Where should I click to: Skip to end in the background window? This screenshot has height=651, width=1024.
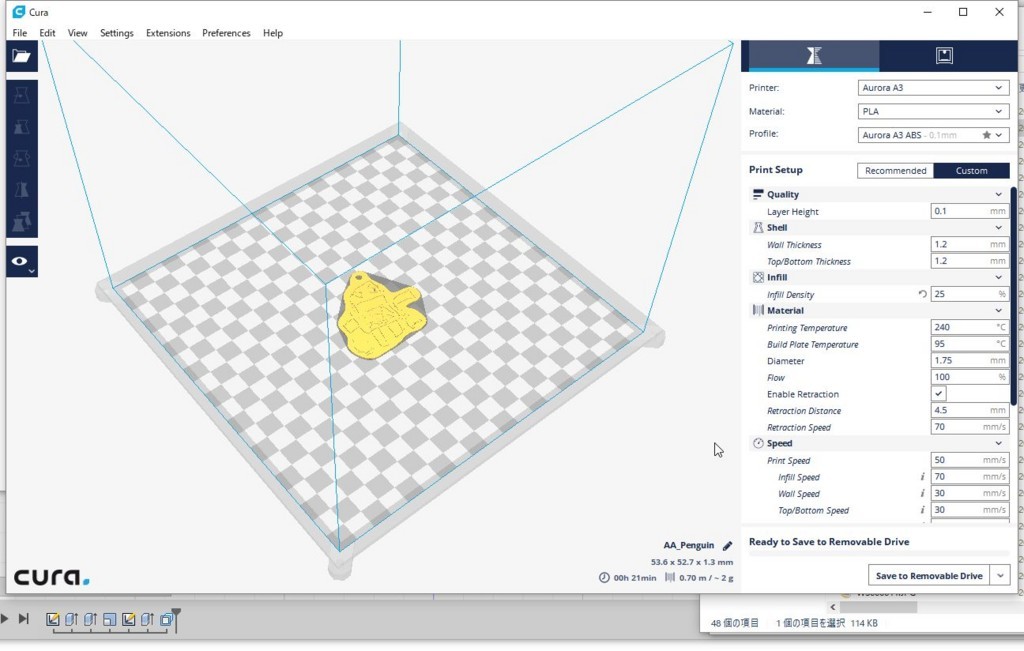(x=24, y=618)
